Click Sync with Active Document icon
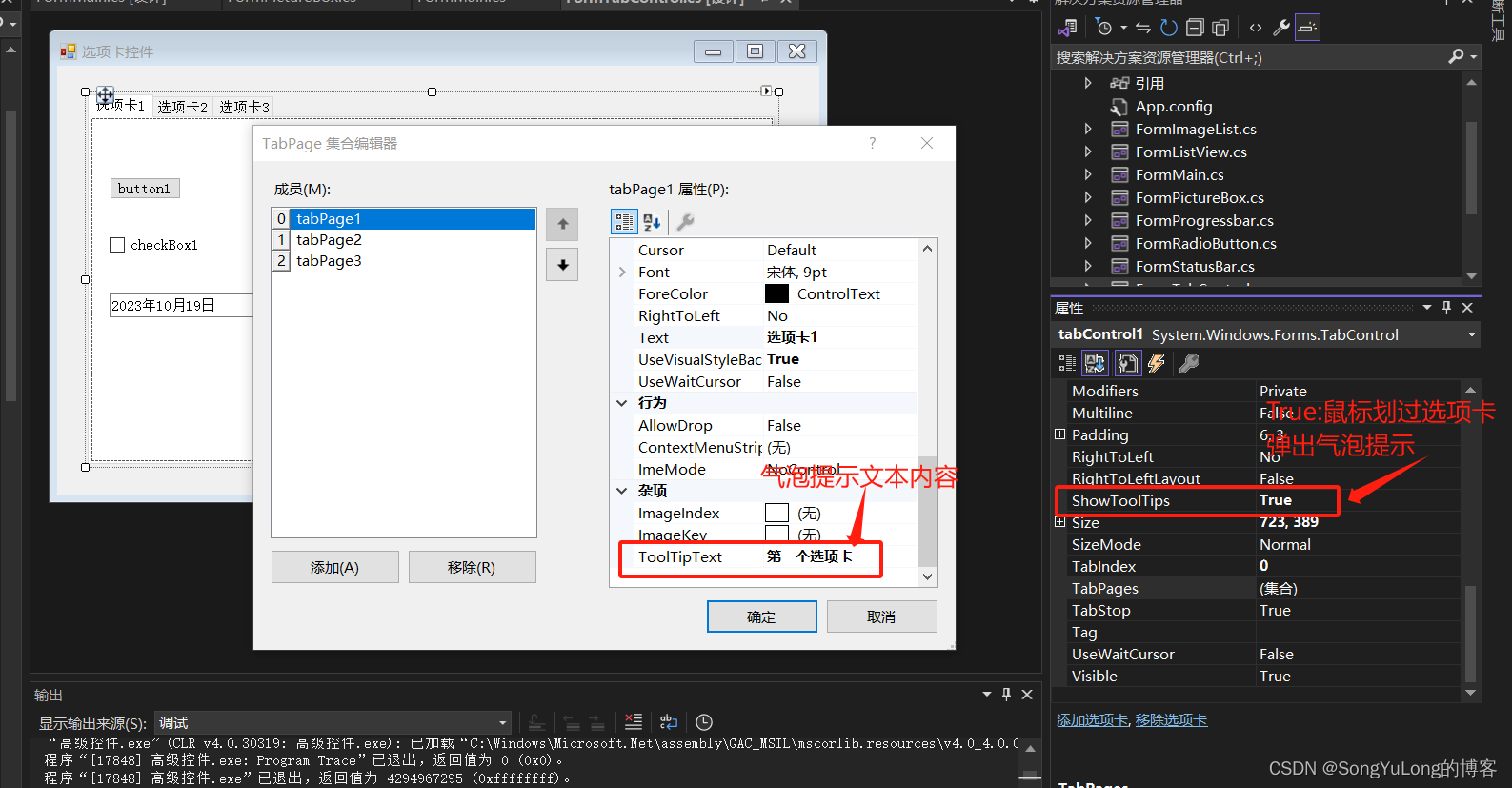This screenshot has width=1512, height=788. tap(1144, 28)
